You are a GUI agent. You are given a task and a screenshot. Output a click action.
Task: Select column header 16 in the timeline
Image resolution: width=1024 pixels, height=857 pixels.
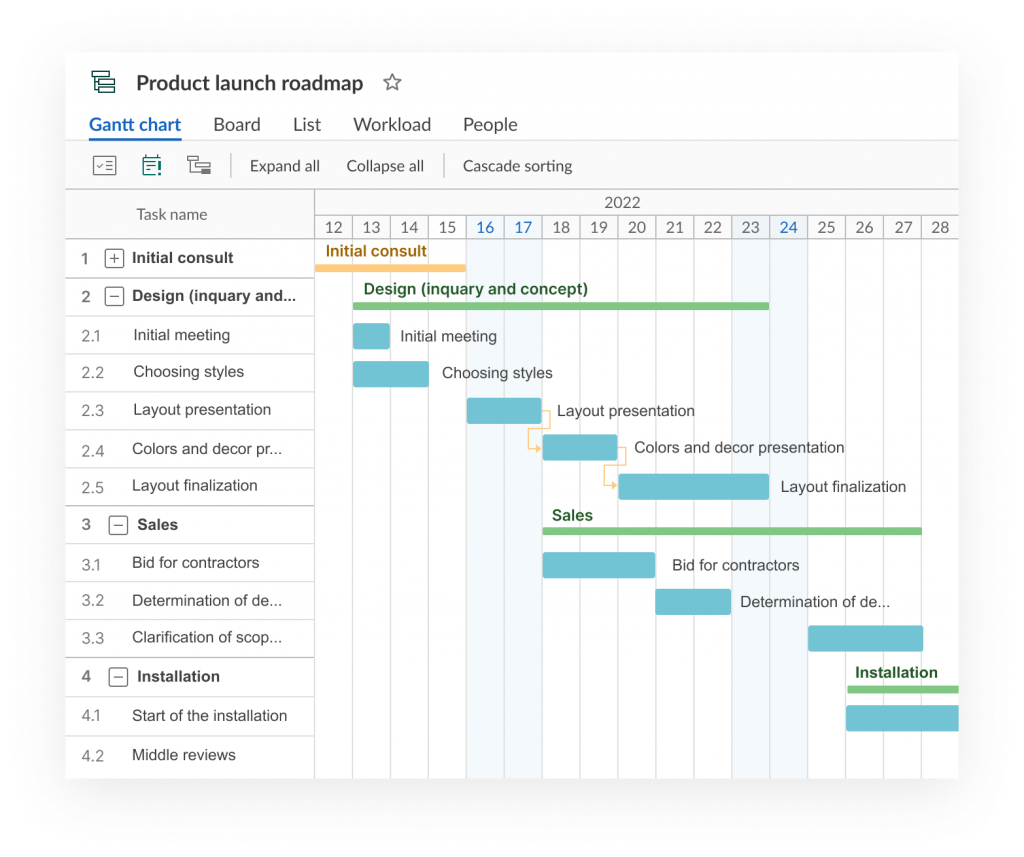pos(485,227)
